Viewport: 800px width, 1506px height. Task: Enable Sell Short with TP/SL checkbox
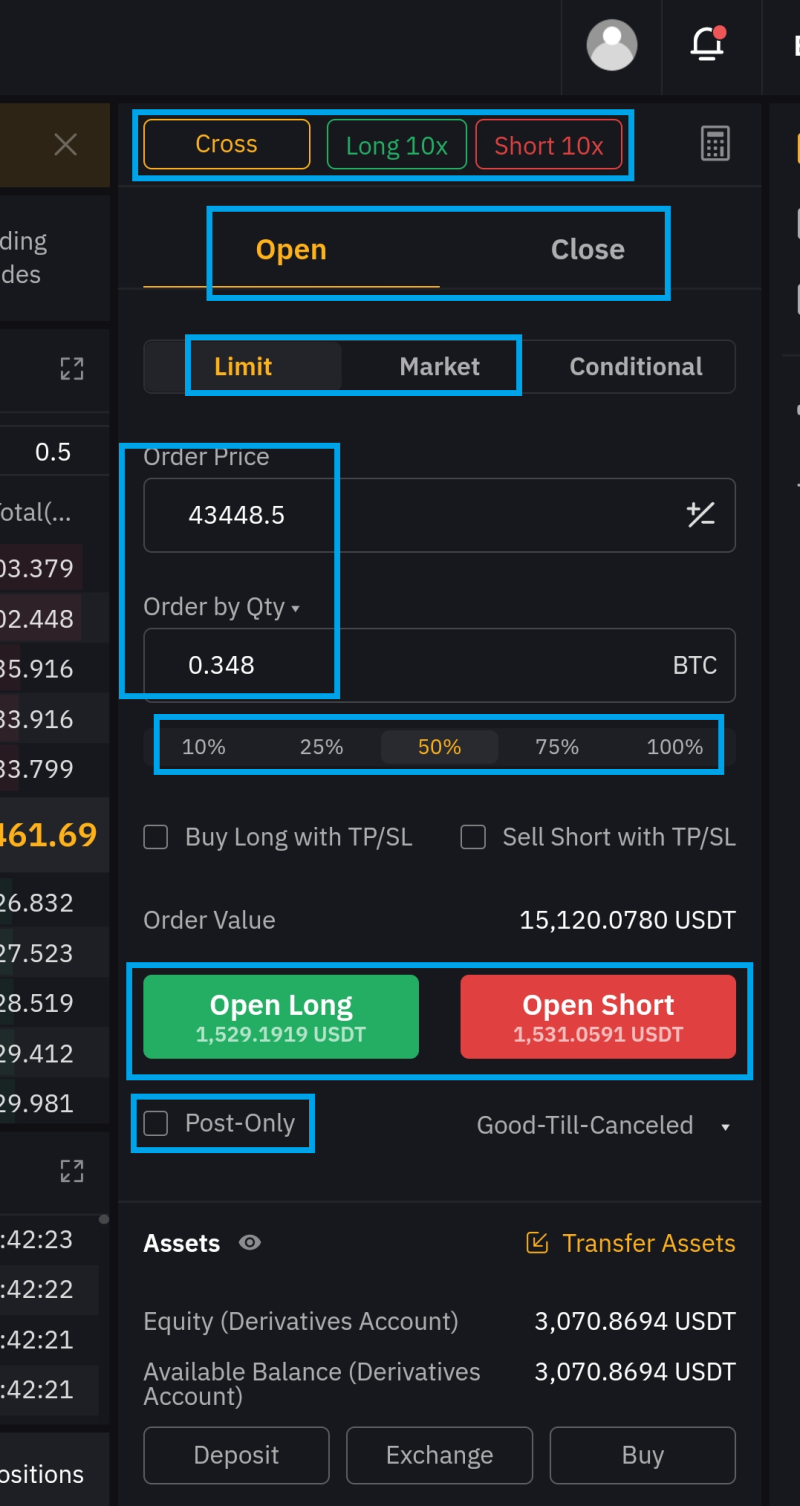[473, 837]
